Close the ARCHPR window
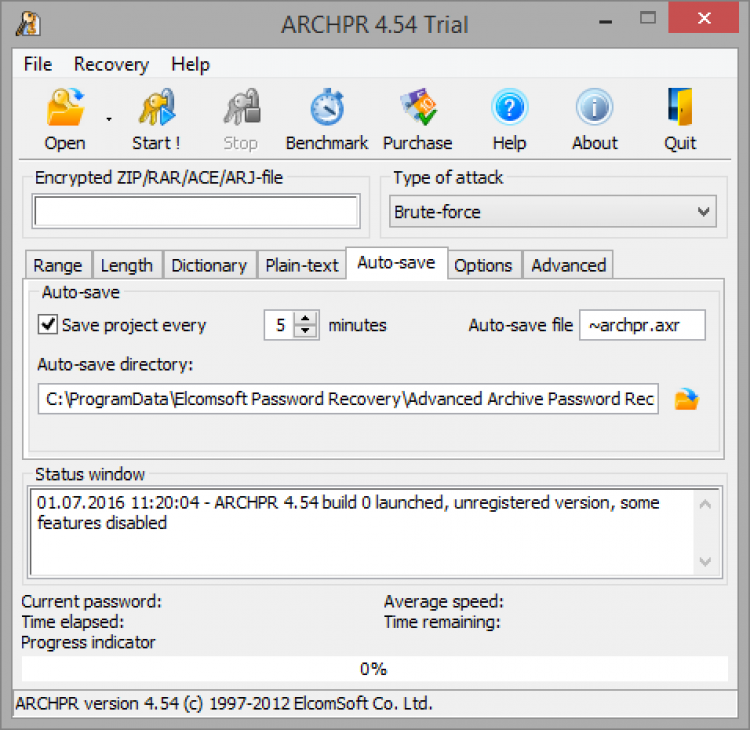This screenshot has width=750, height=730. [704, 18]
